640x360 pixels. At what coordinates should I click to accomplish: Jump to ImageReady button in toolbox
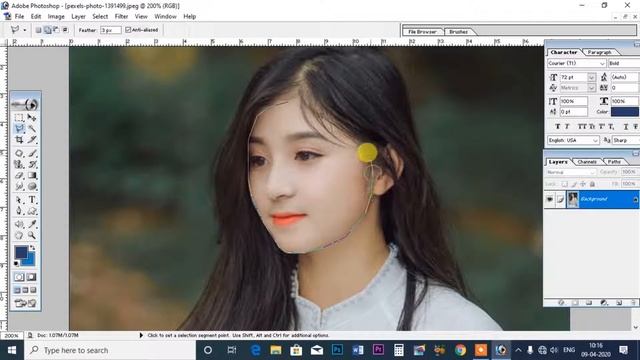coord(25,303)
